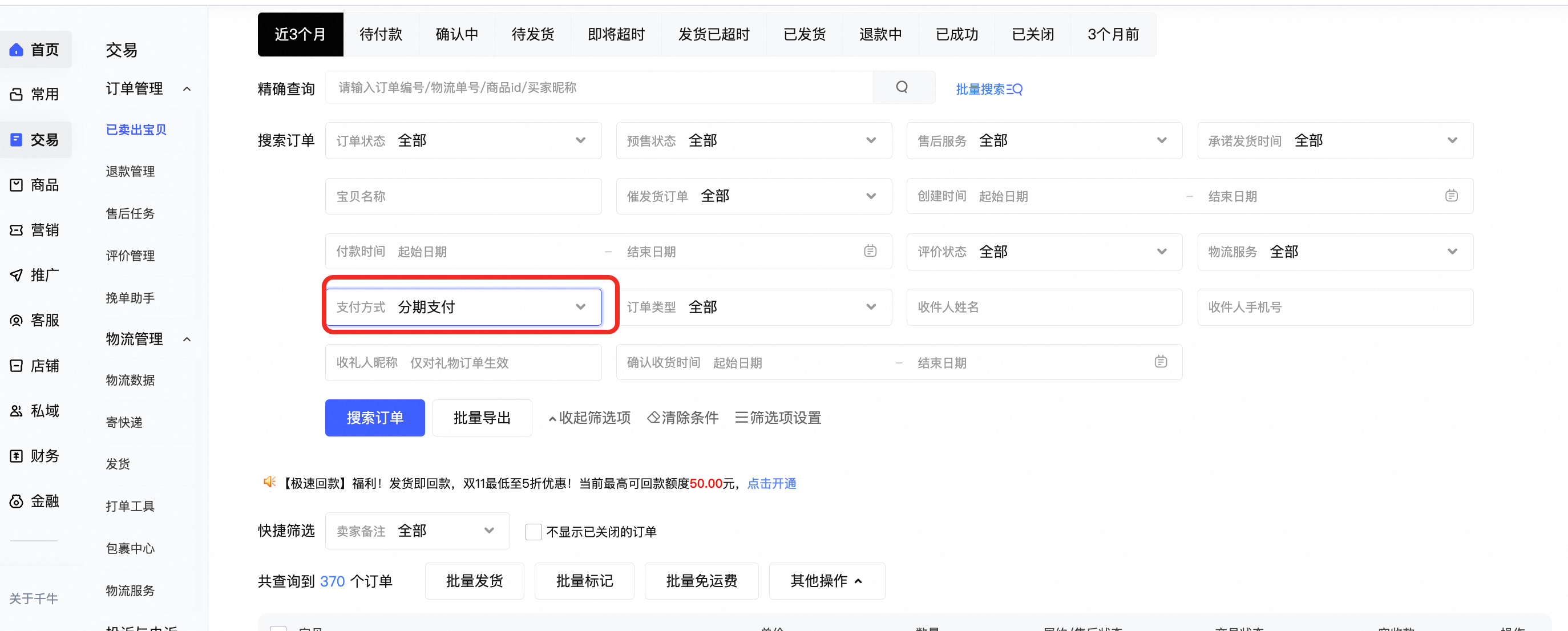1568x631 pixels.
Task: Click the 推广 paper-plane icon
Action: (17, 275)
